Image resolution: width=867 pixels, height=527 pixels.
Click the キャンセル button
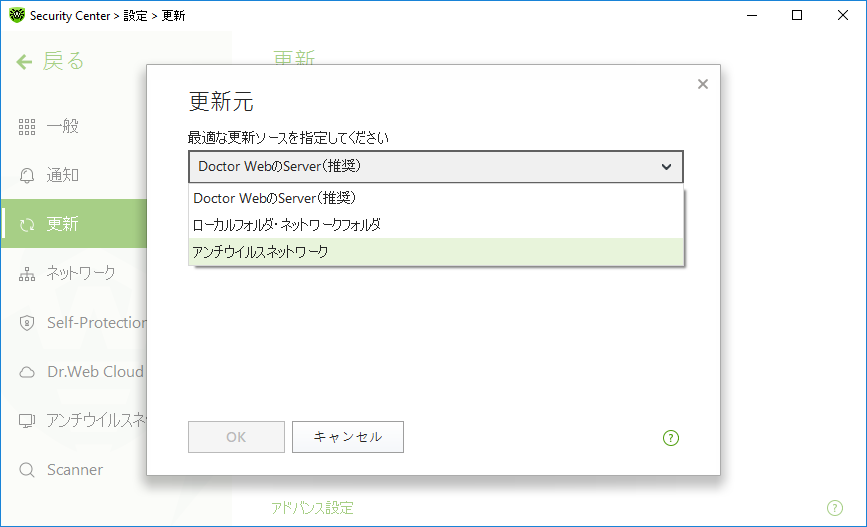pyautogui.click(x=348, y=437)
